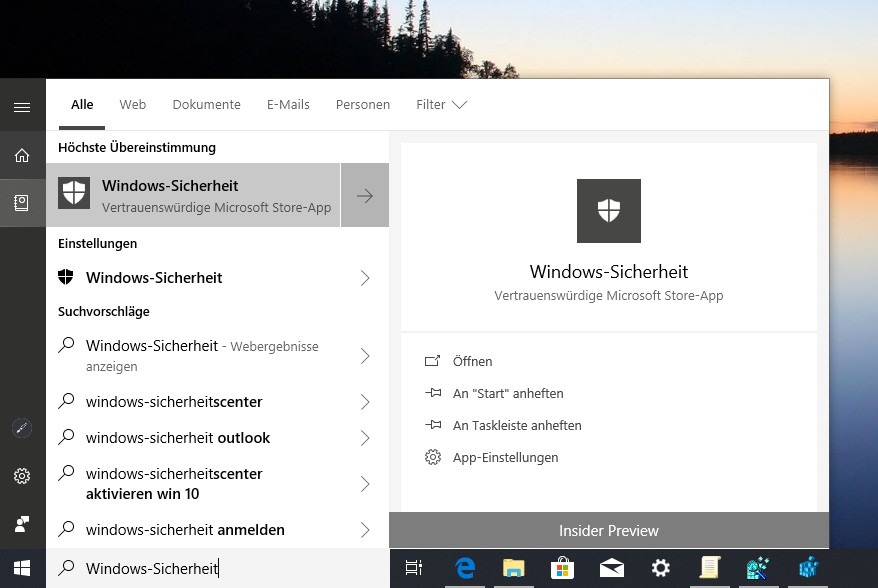Click the shield icon of top match
The image size is (878, 588).
pos(74,193)
